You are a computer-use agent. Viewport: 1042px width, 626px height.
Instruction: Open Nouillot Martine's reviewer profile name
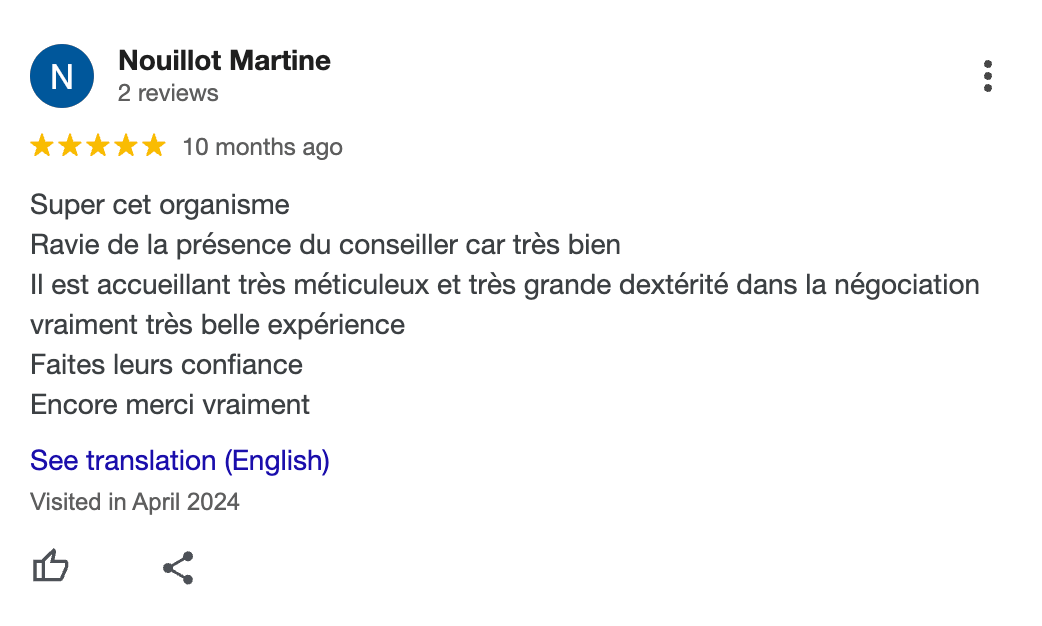point(225,60)
